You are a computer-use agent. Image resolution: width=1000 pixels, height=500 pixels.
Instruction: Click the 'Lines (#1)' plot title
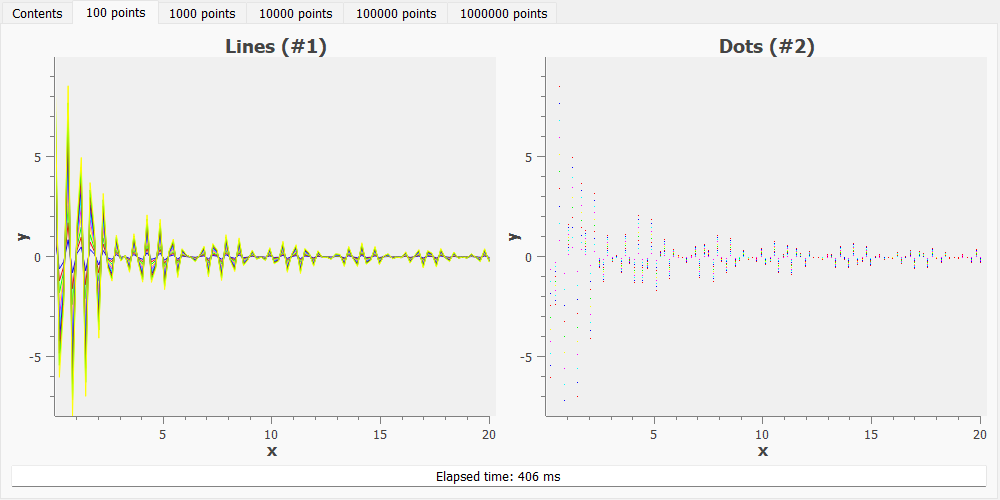click(275, 46)
